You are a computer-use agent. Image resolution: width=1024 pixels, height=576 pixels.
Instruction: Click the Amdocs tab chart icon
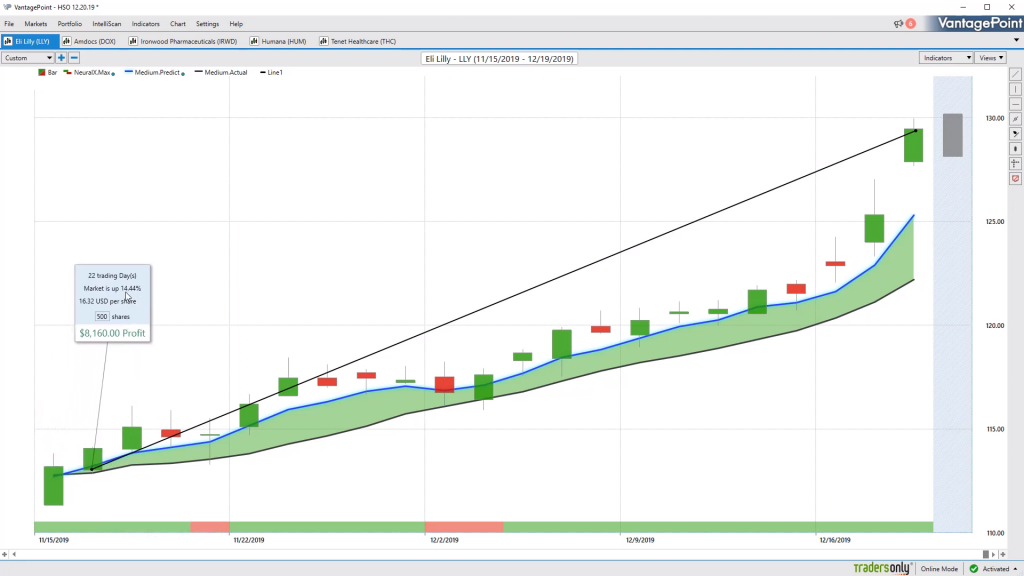point(66,41)
